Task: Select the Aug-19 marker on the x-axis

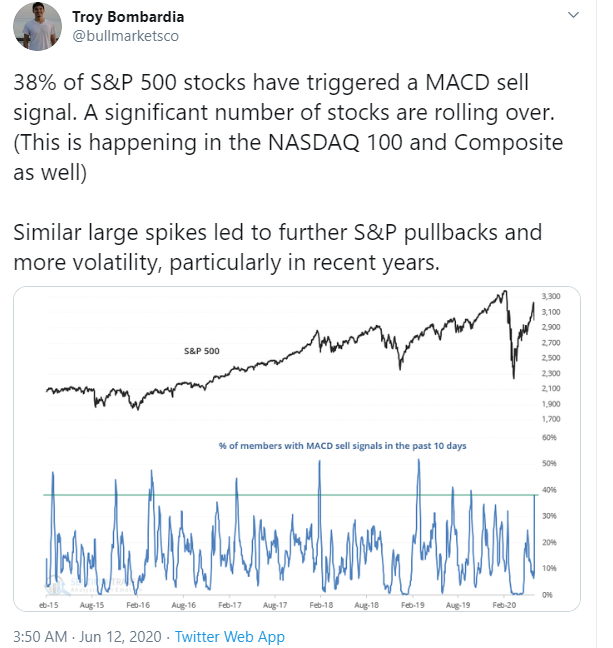Action: point(458,605)
